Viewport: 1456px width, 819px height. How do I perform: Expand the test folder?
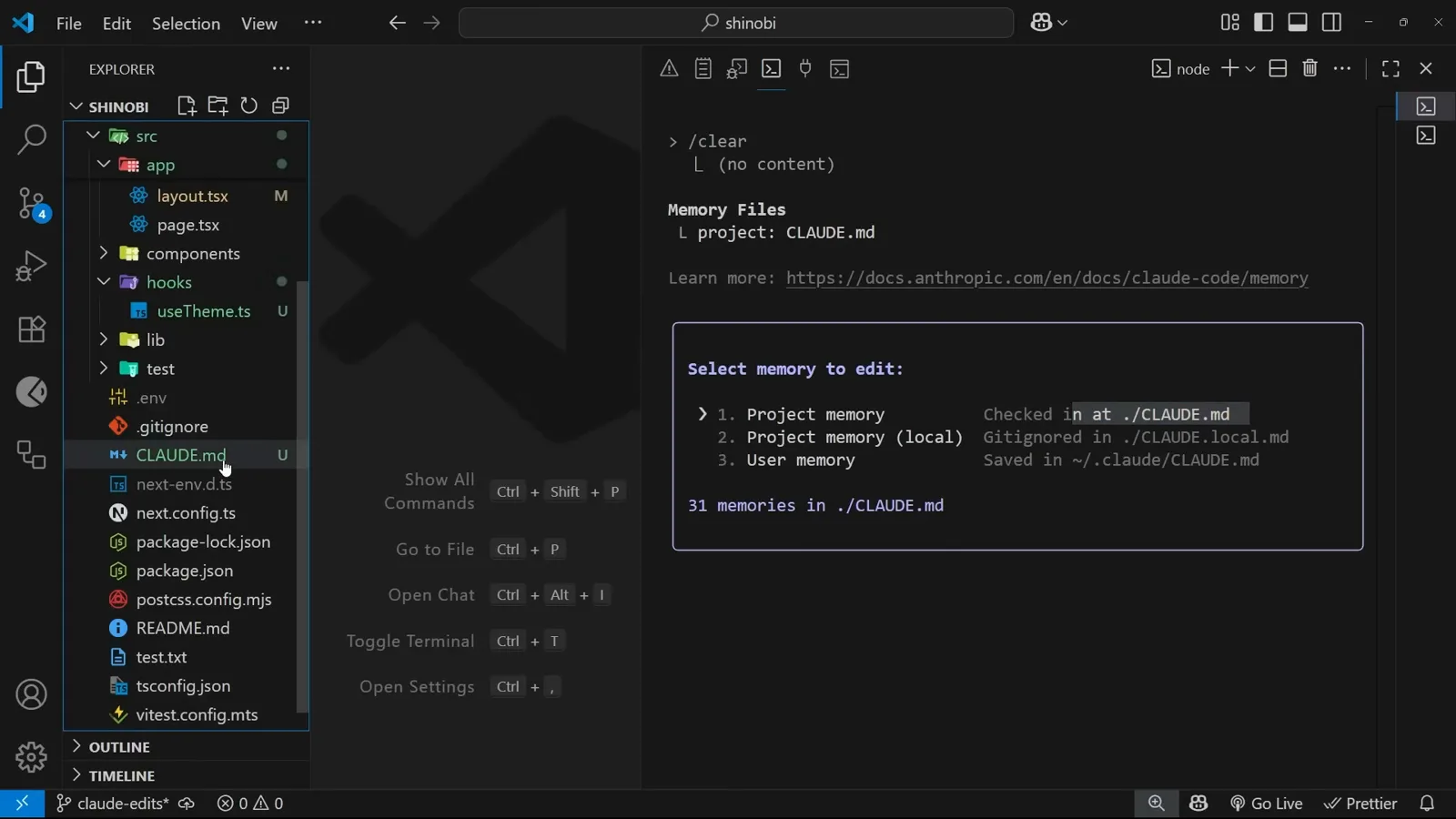pos(104,369)
